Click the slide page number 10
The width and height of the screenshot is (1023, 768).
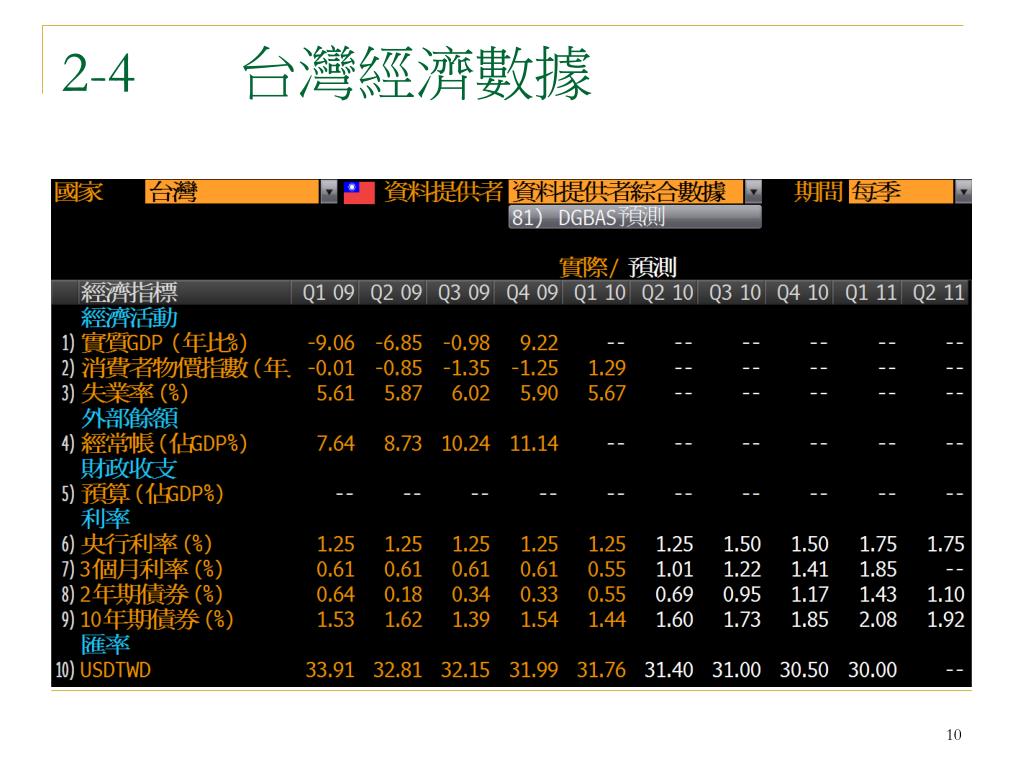pos(953,735)
